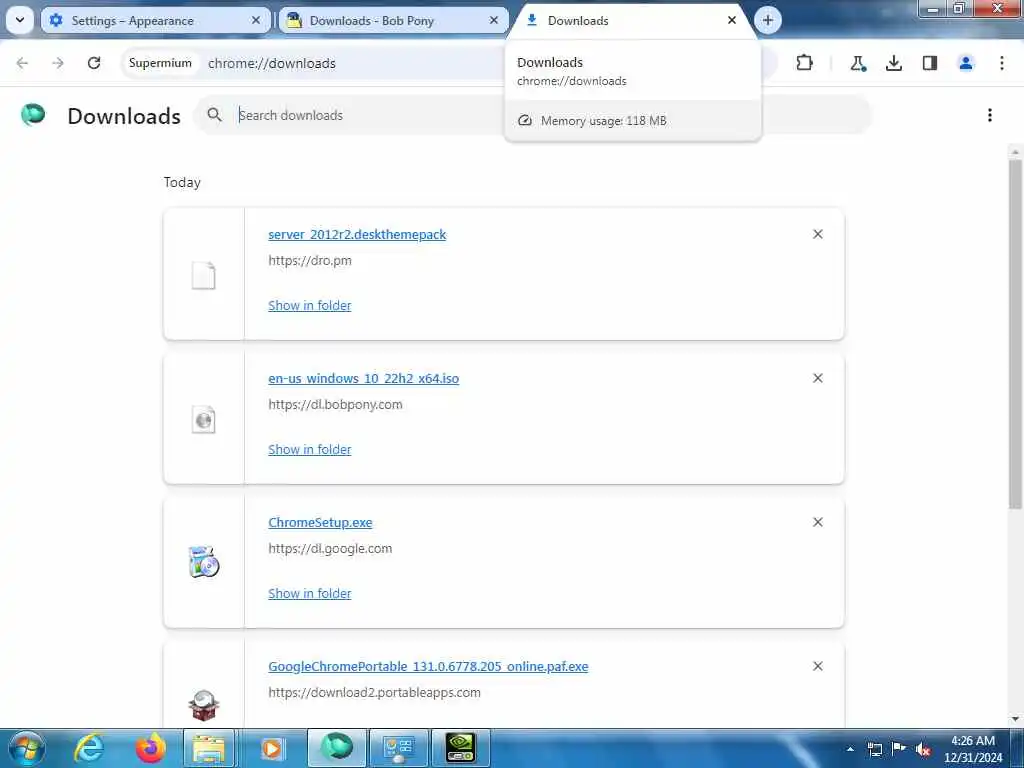
Task: Close the Settings – Appearance tab
Action: tap(256, 20)
